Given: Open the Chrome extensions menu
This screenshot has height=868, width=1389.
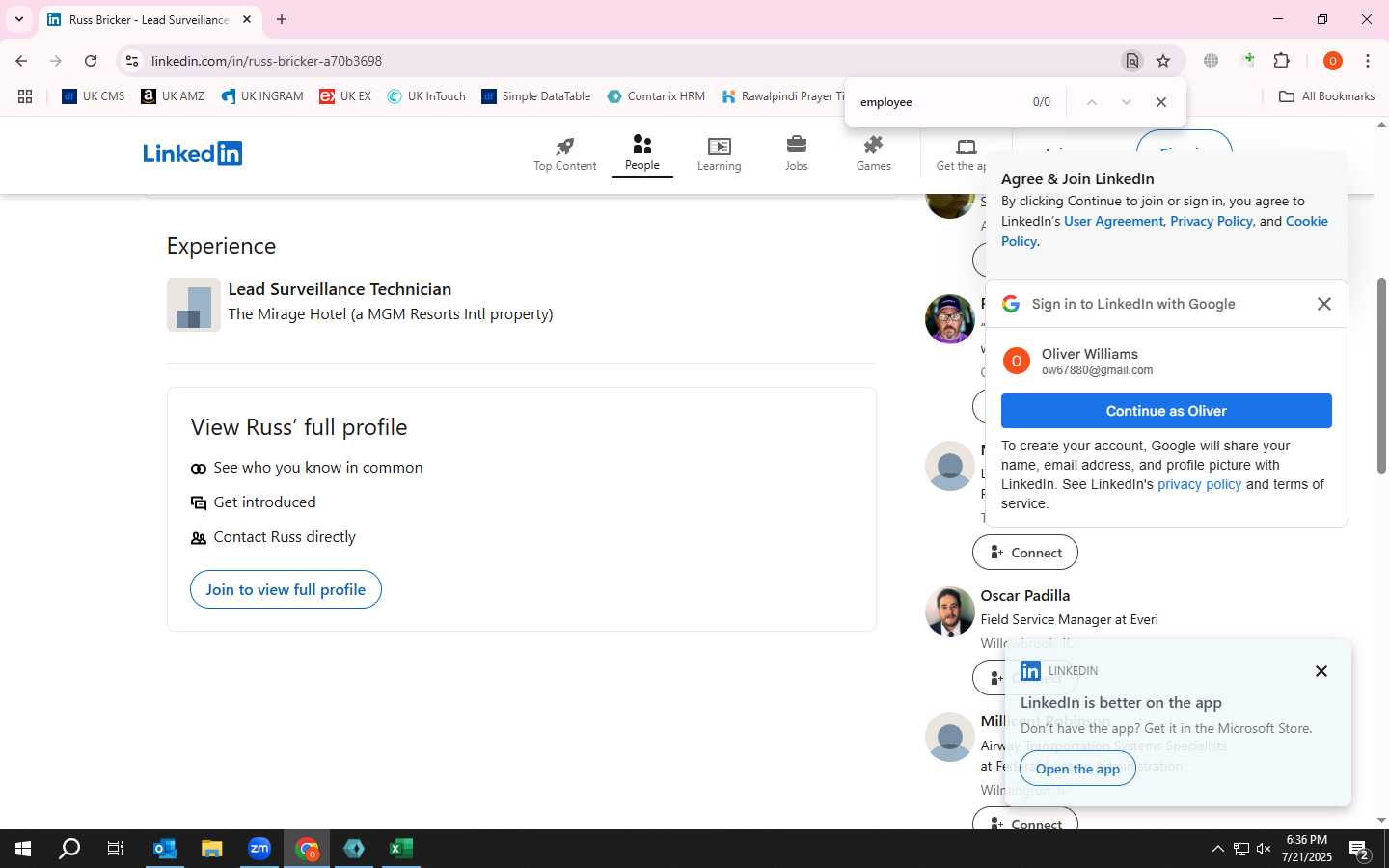Looking at the screenshot, I should (1282, 61).
